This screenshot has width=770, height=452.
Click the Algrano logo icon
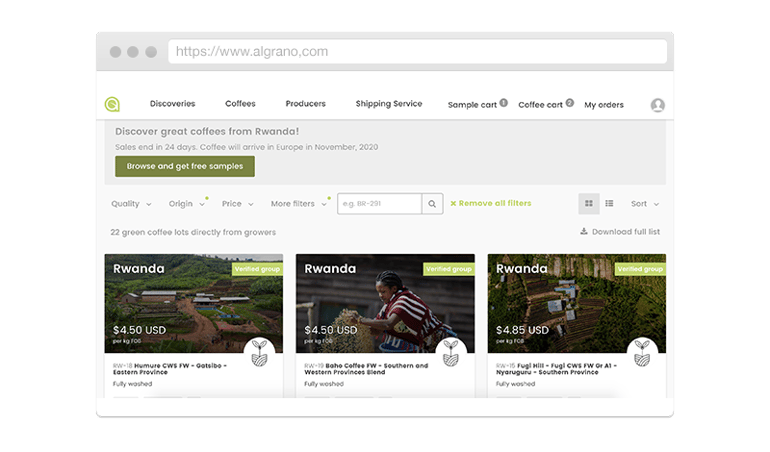(x=112, y=104)
